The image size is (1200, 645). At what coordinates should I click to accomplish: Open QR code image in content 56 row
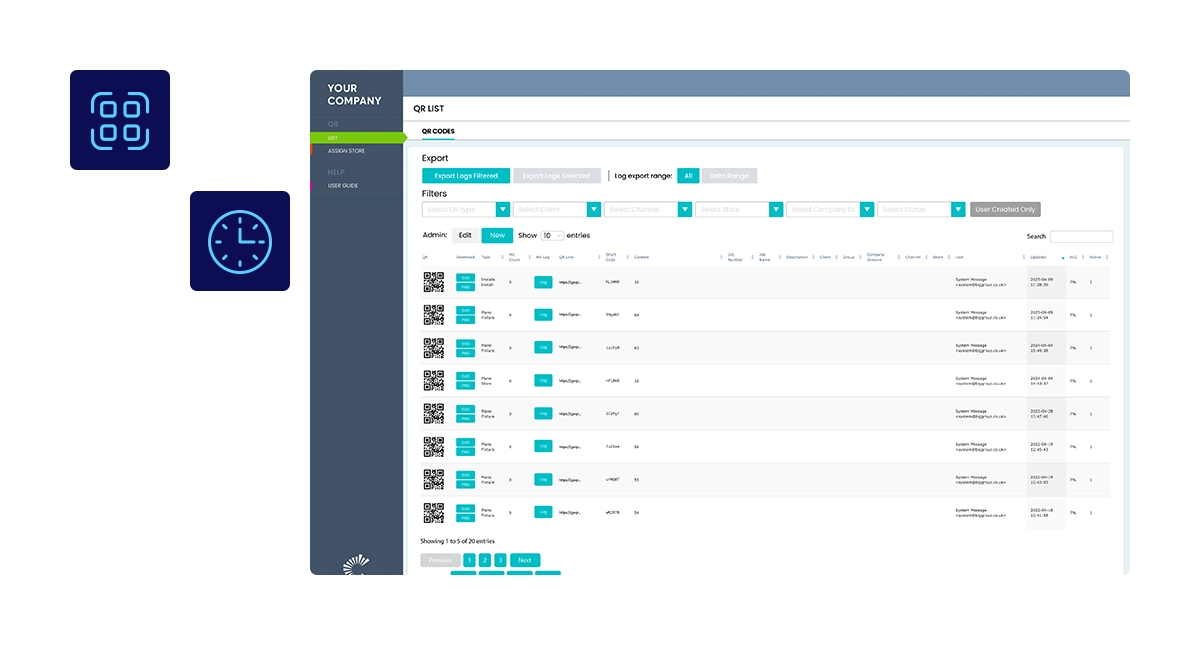[x=433, y=447]
